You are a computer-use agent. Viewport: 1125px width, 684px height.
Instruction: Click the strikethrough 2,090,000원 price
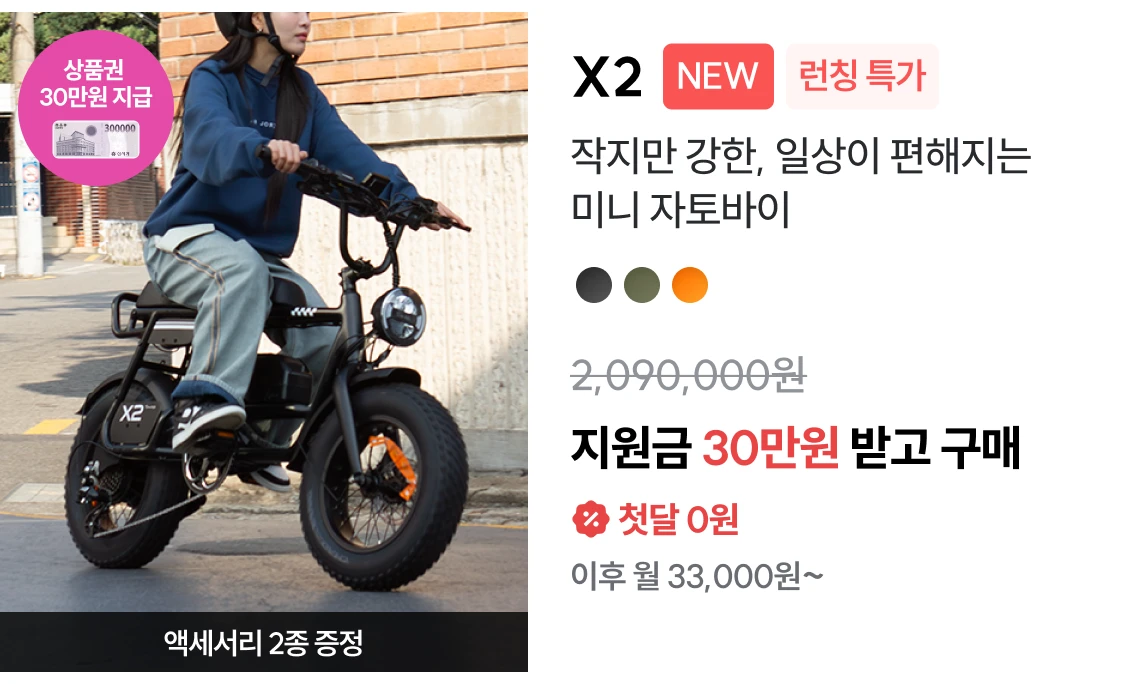[688, 375]
